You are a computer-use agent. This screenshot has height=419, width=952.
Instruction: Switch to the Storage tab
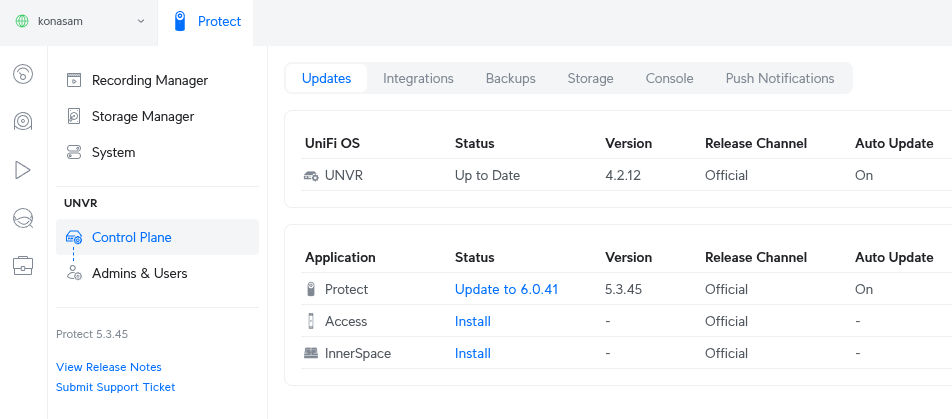click(590, 78)
